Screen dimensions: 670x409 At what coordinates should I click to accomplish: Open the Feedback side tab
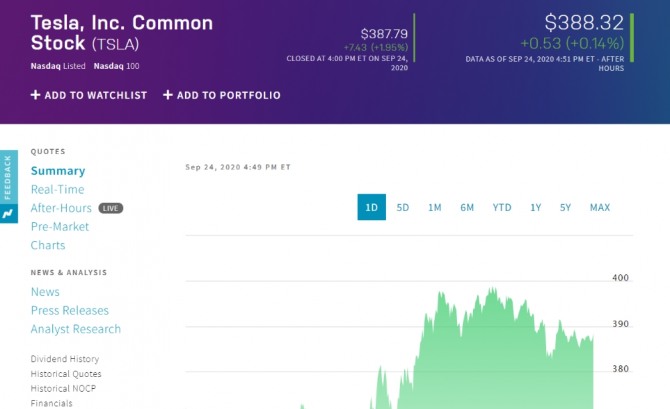coord(9,177)
